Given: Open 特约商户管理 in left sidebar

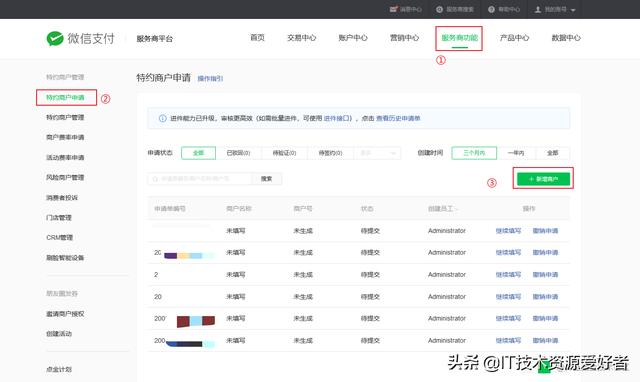Looking at the screenshot, I should [65, 118].
